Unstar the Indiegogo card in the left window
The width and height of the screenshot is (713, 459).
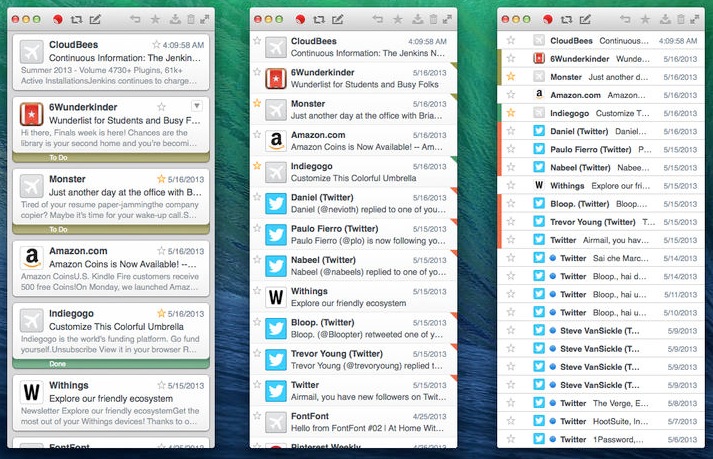pyautogui.click(x=161, y=313)
